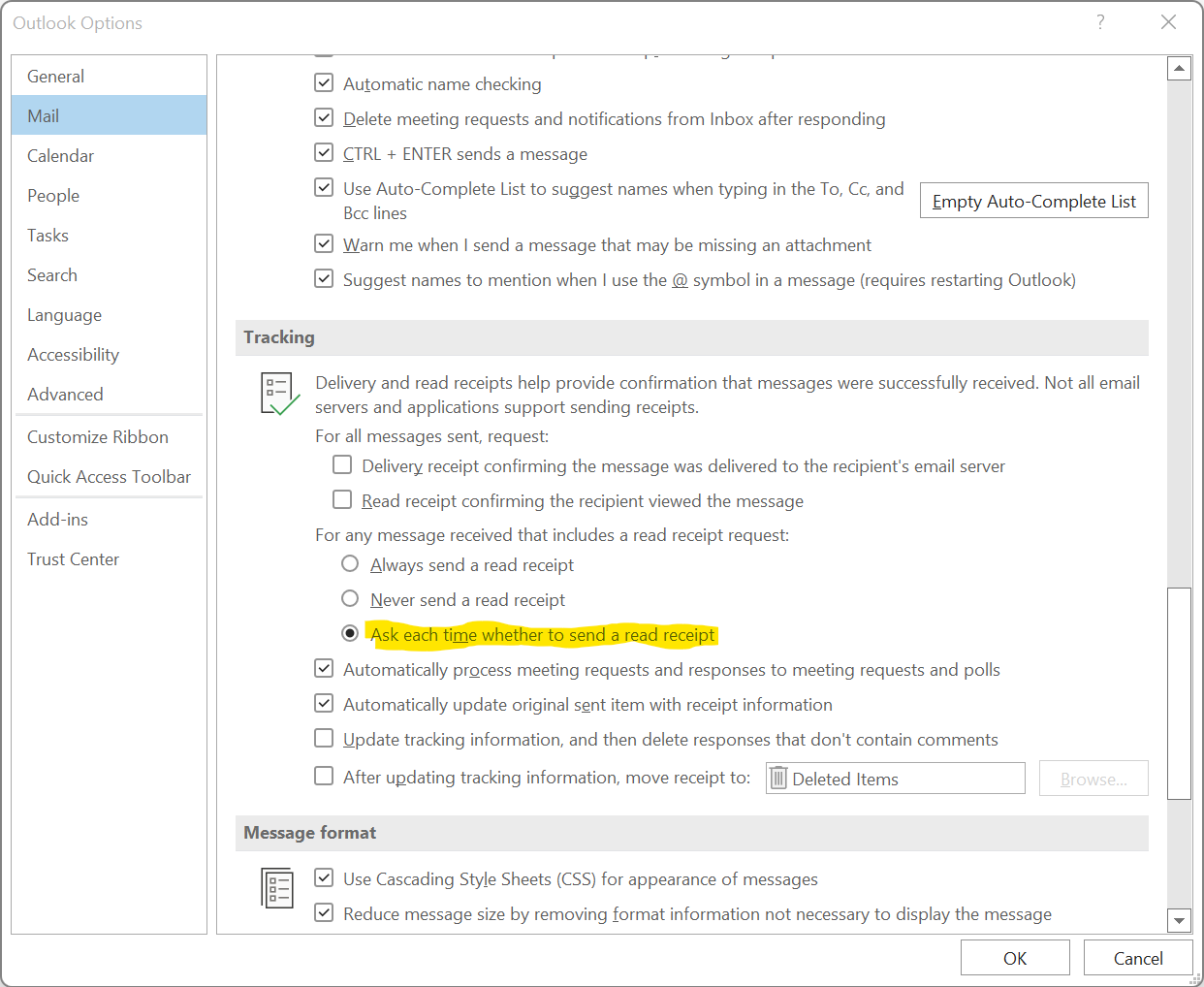This screenshot has width=1204, height=987.
Task: Enable the delivery receipt checkbox
Action: [x=342, y=465]
